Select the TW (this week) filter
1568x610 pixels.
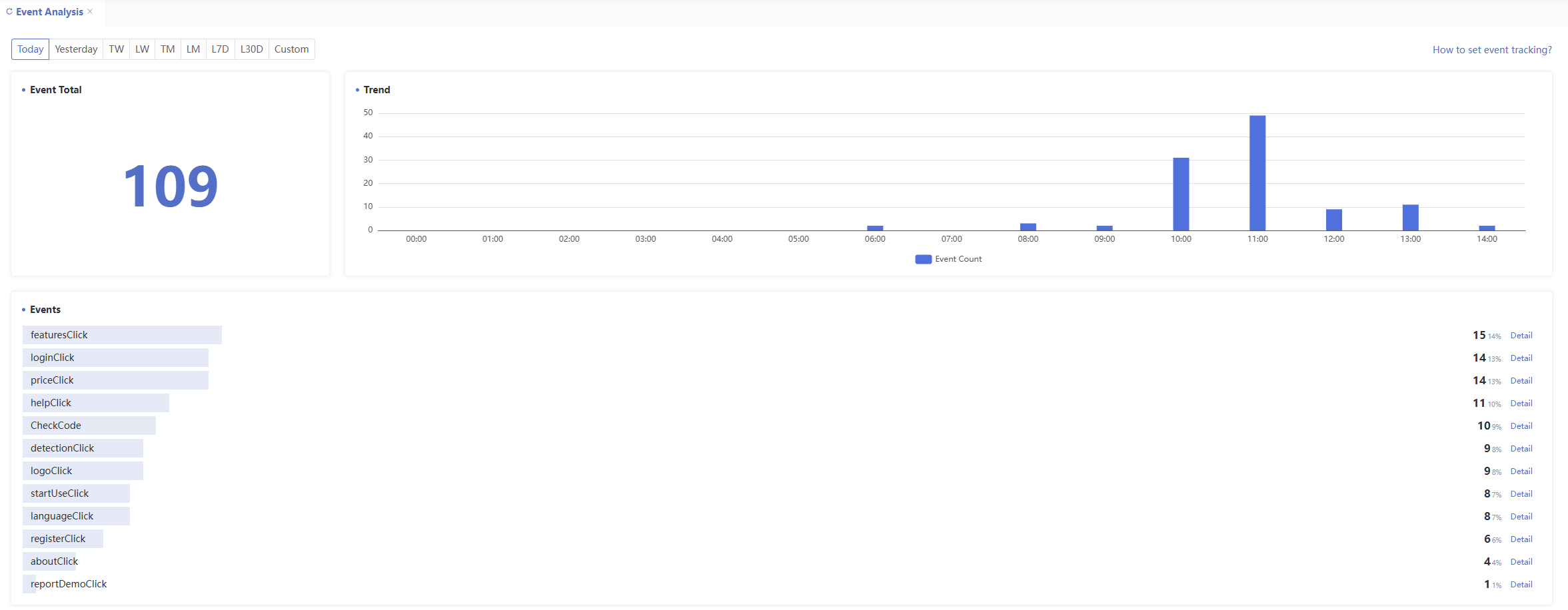117,49
